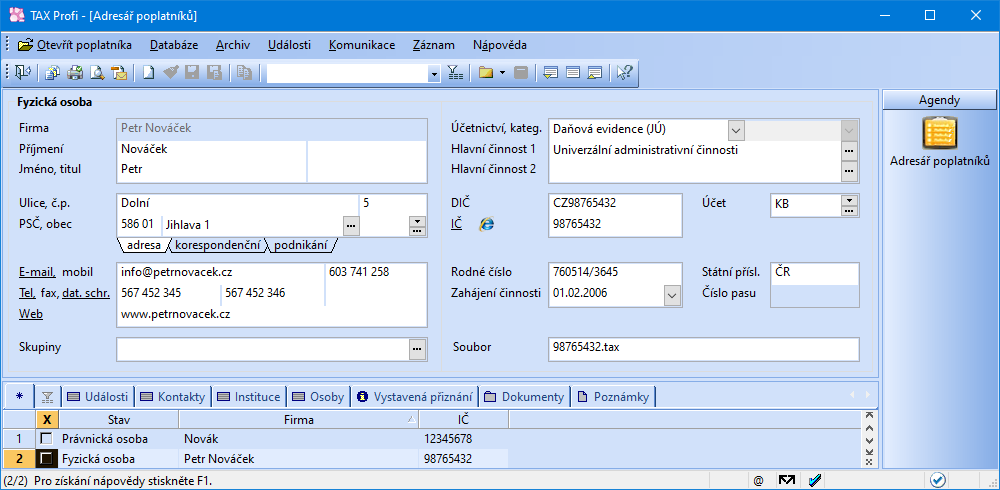
Task: Switch to Vystavená přiznání tab
Action: [416, 397]
